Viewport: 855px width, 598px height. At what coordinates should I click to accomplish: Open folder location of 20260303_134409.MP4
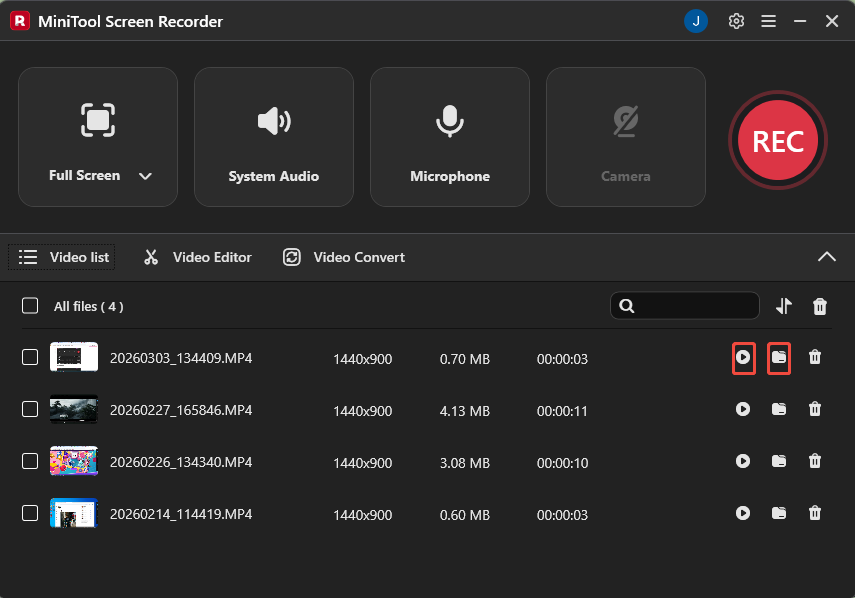(779, 357)
